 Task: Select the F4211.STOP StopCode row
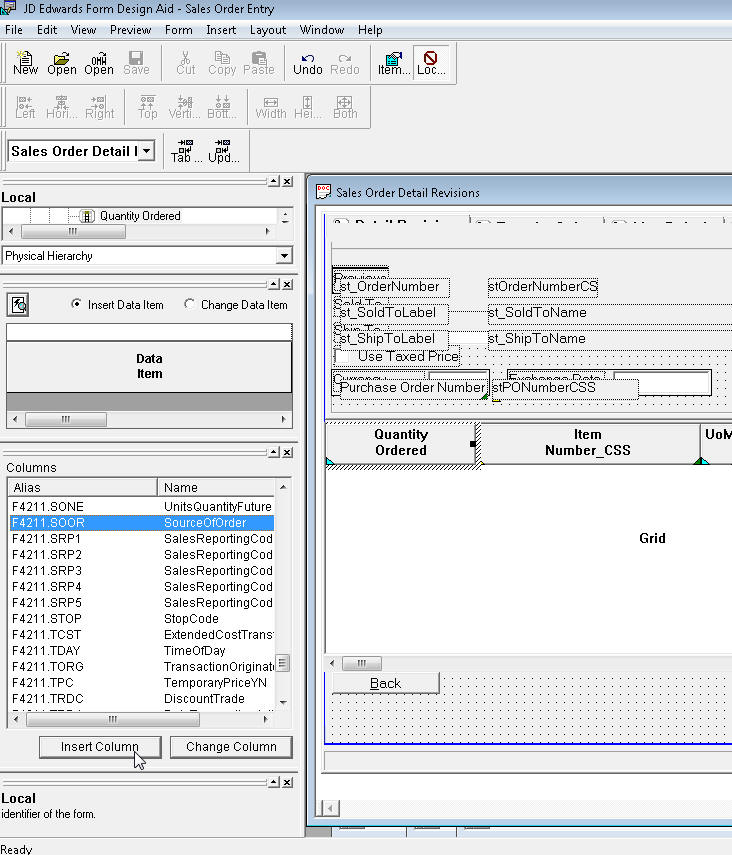(142, 619)
